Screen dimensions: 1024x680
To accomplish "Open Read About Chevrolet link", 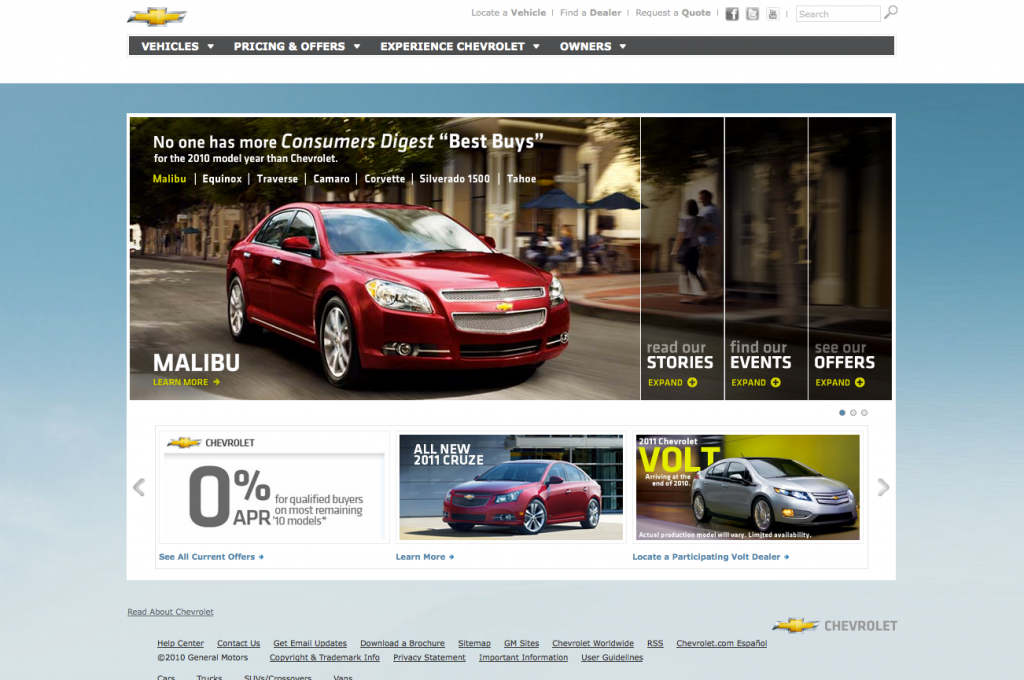I will click(170, 612).
